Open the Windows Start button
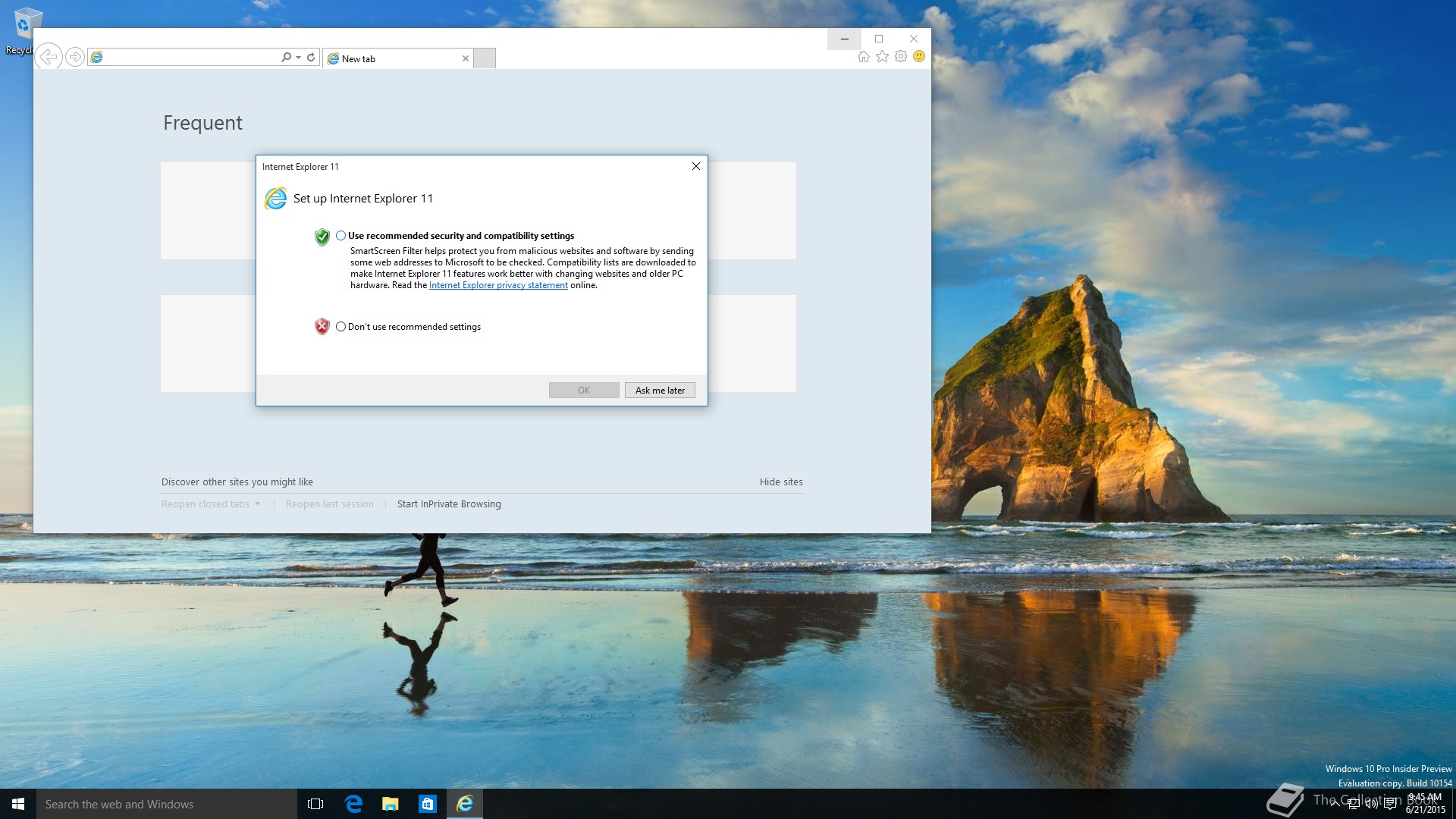Image resolution: width=1456 pixels, height=819 pixels. point(18,804)
